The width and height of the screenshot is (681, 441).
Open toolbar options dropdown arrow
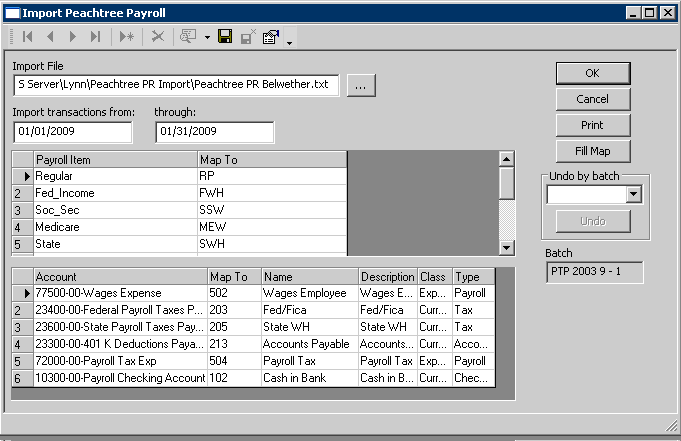289,42
